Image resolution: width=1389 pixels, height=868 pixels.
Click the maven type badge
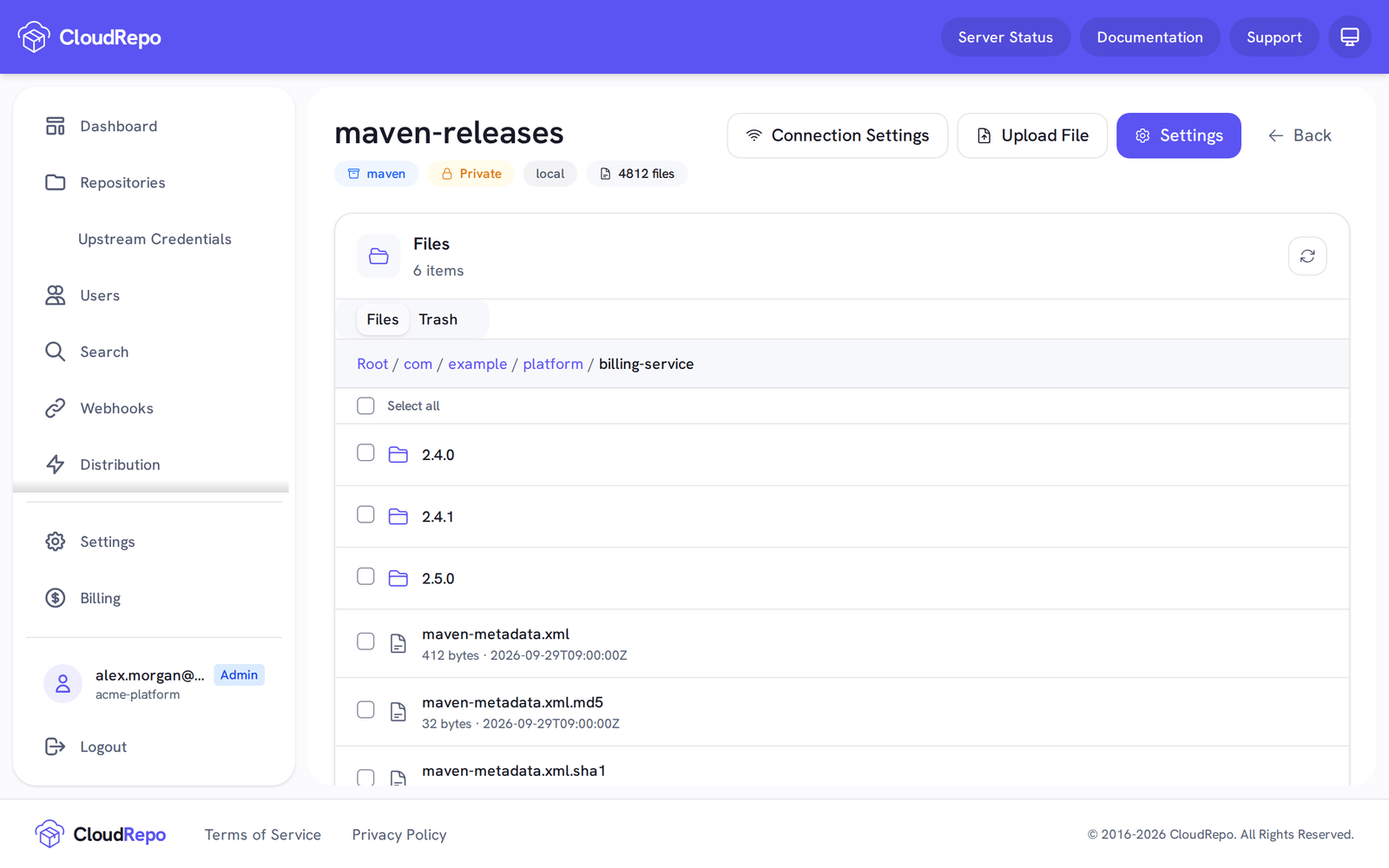[x=377, y=174]
